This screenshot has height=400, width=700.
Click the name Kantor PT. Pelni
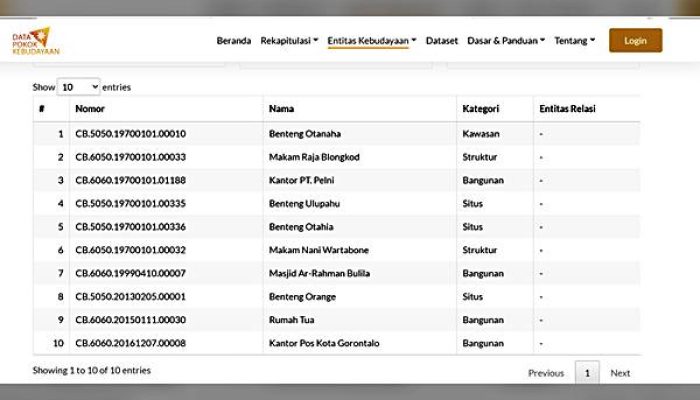click(301, 180)
